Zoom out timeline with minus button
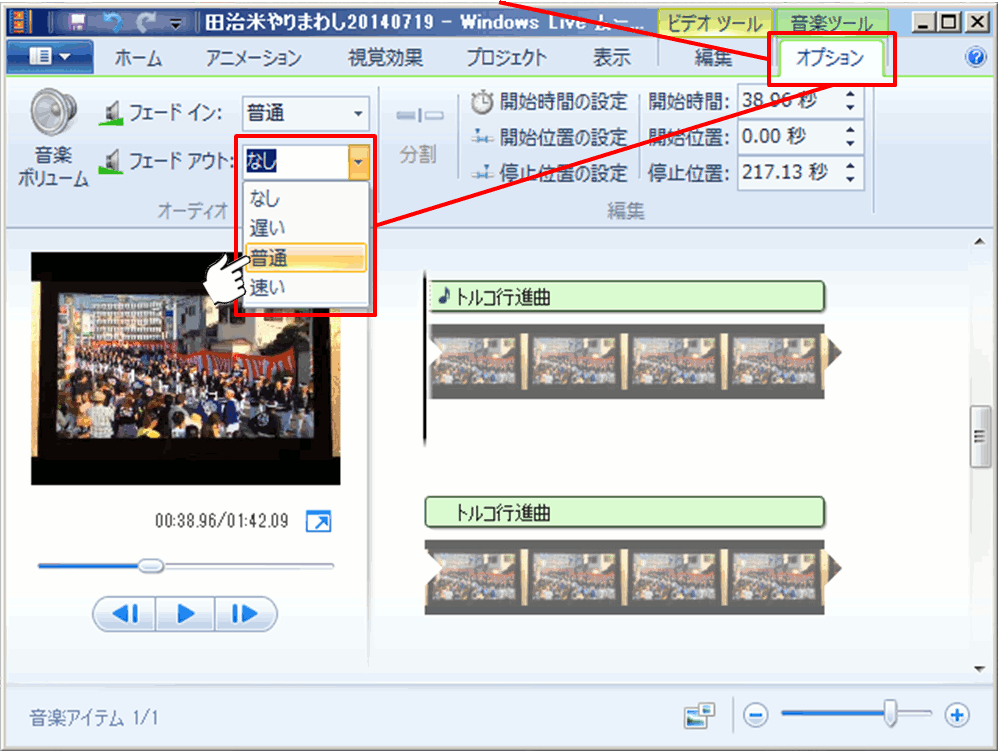998x751 pixels. pos(756,715)
